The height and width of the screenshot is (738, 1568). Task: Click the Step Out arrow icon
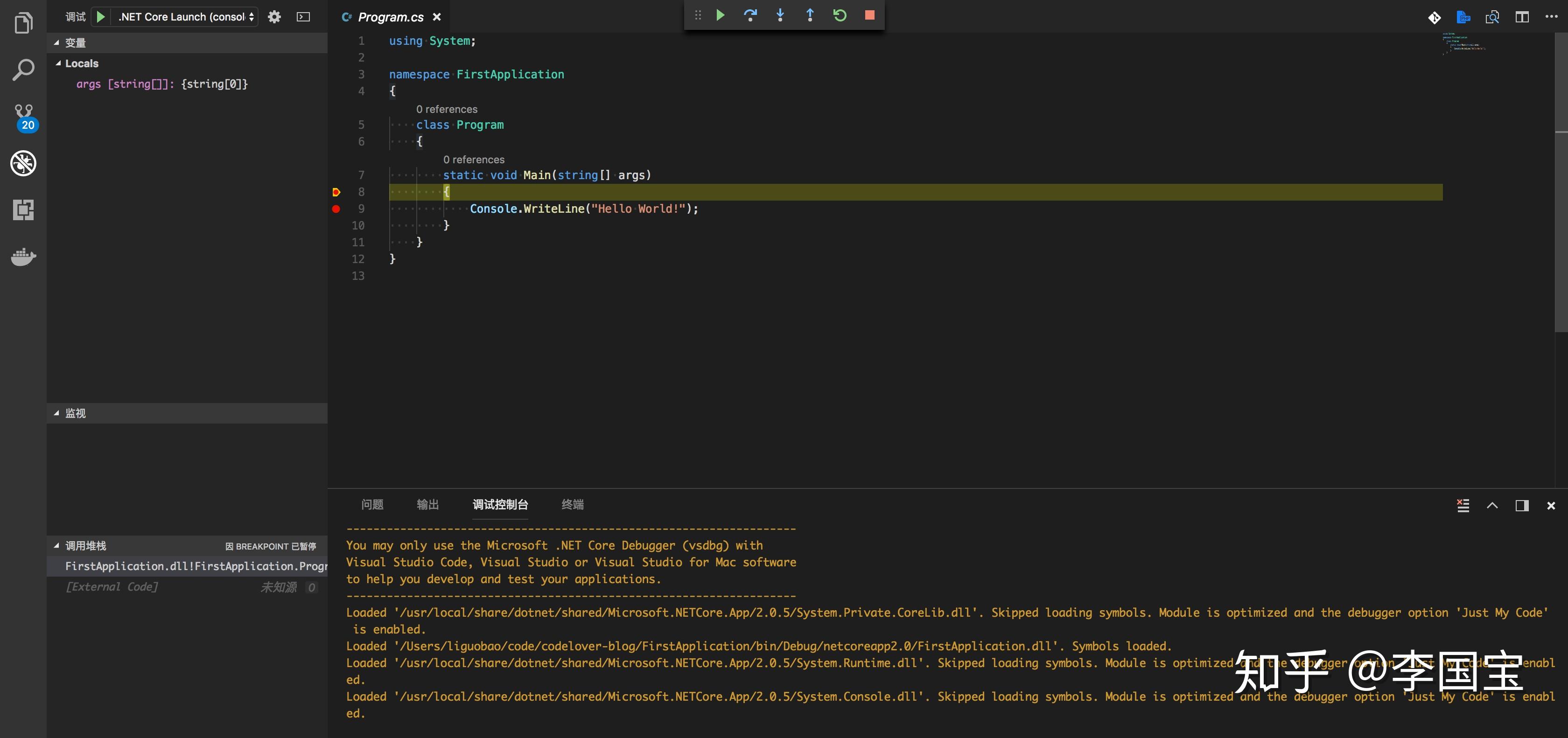pyautogui.click(x=810, y=15)
